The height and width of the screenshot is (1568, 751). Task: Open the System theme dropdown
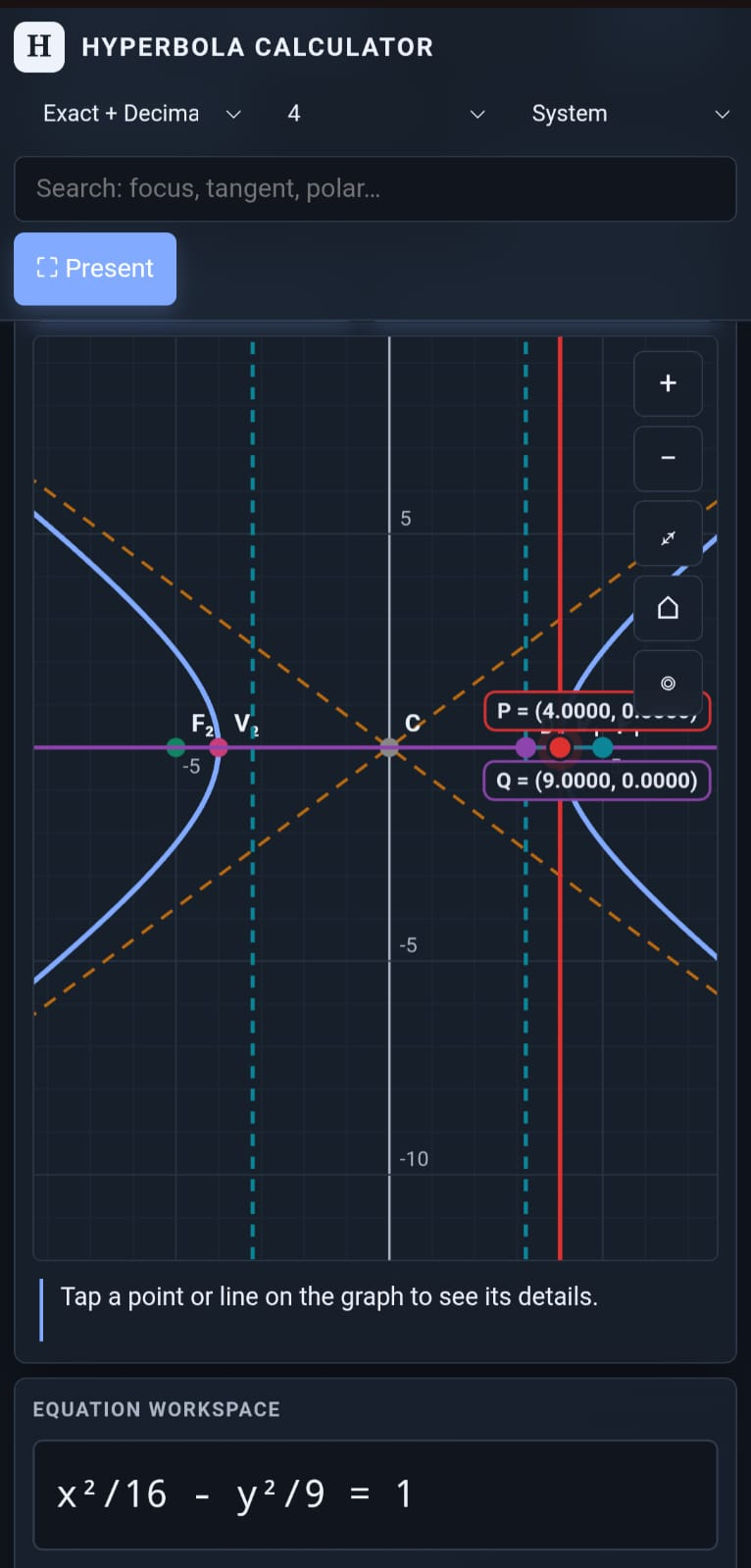630,114
